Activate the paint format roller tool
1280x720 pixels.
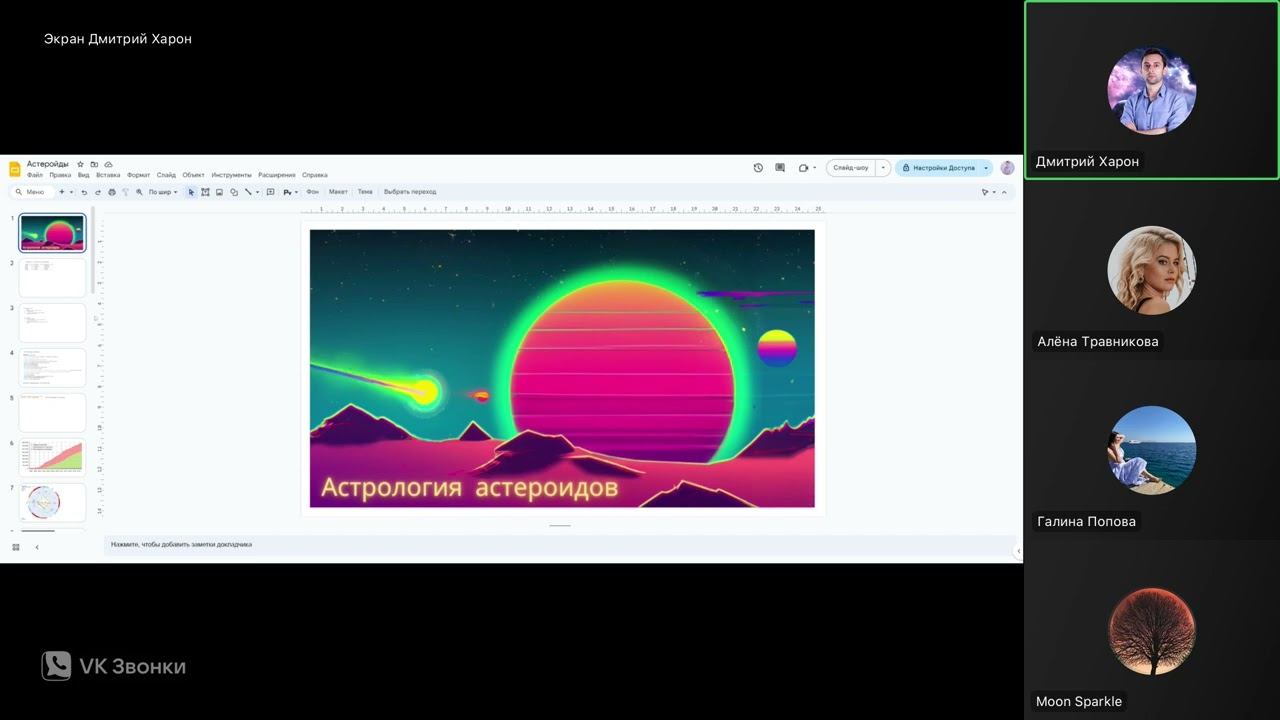point(125,192)
